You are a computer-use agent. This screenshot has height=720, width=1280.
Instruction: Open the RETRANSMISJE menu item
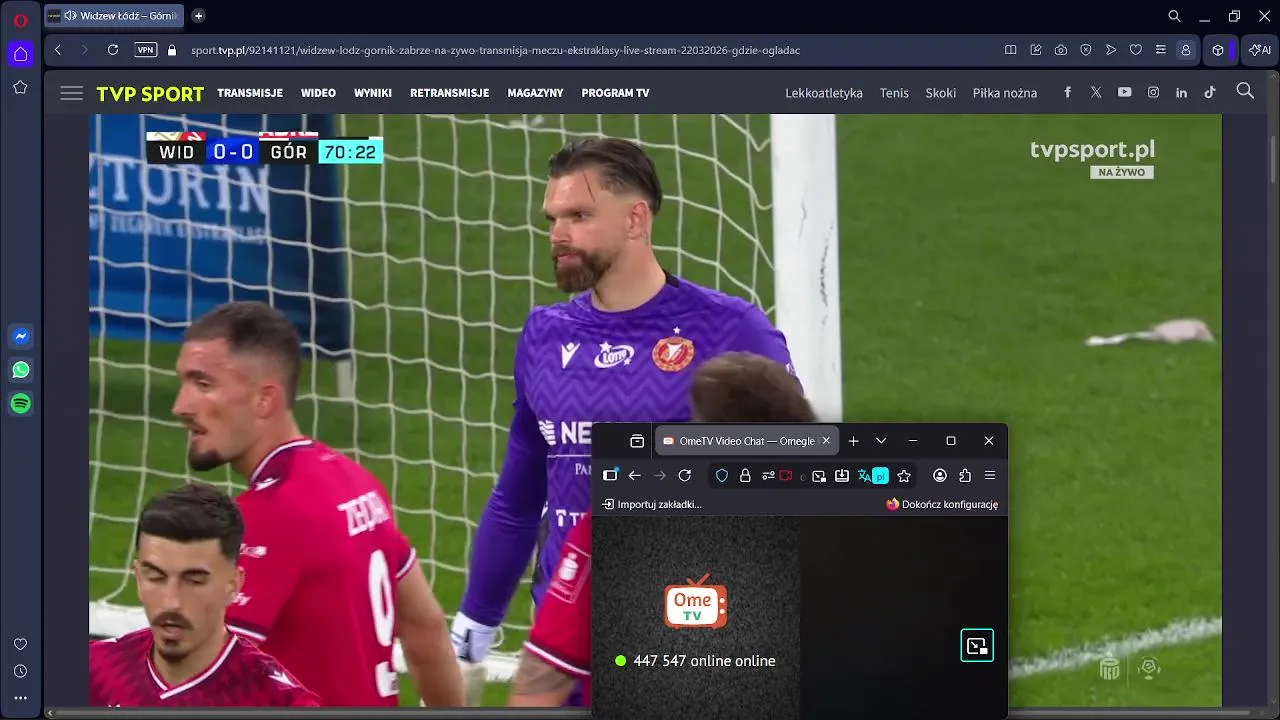(x=449, y=93)
